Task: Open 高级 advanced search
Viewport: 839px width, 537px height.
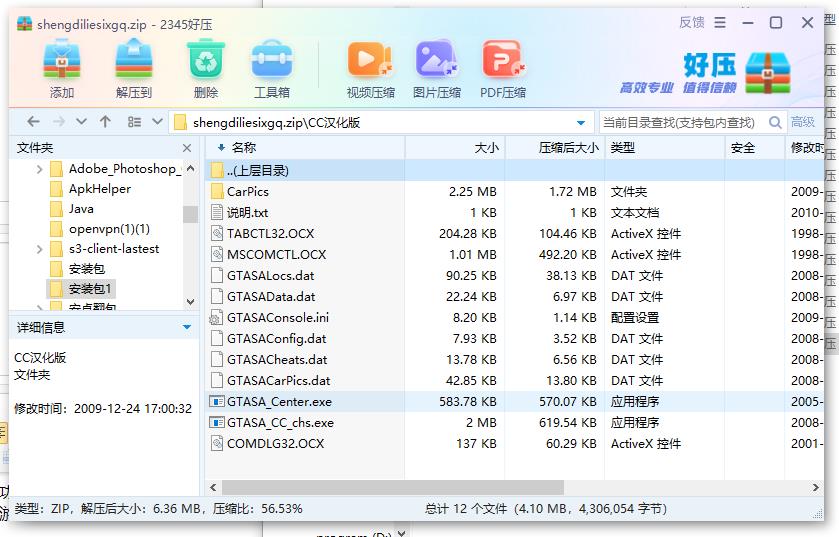Action: [803, 122]
